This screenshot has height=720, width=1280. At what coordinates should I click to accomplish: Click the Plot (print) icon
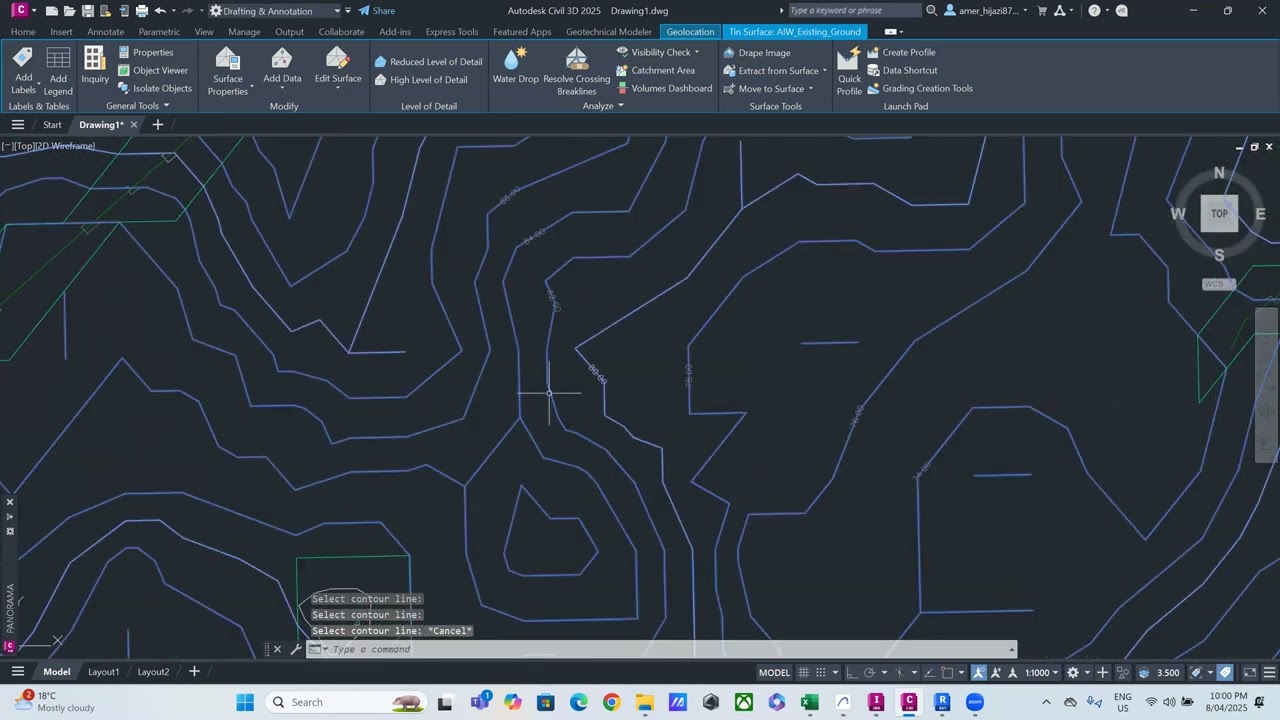point(141,11)
